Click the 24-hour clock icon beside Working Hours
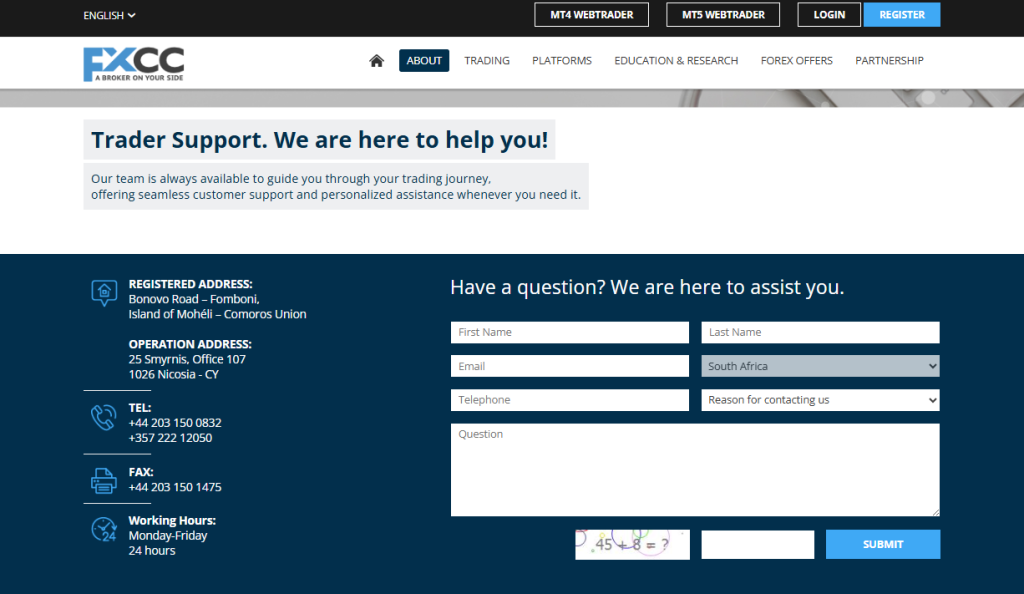Viewport: 1024px width, 594px height. [104, 527]
